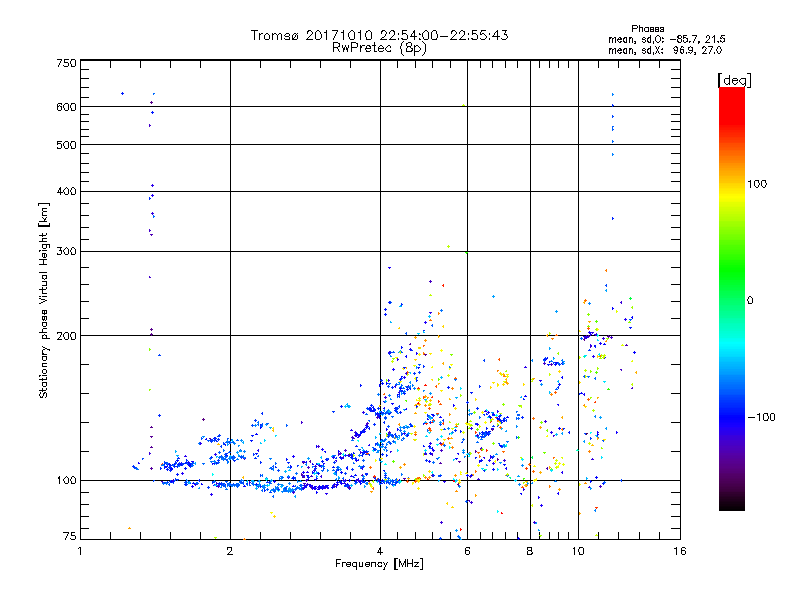Click the x-axis '6' tick label
The height and width of the screenshot is (600, 800).
467,551
